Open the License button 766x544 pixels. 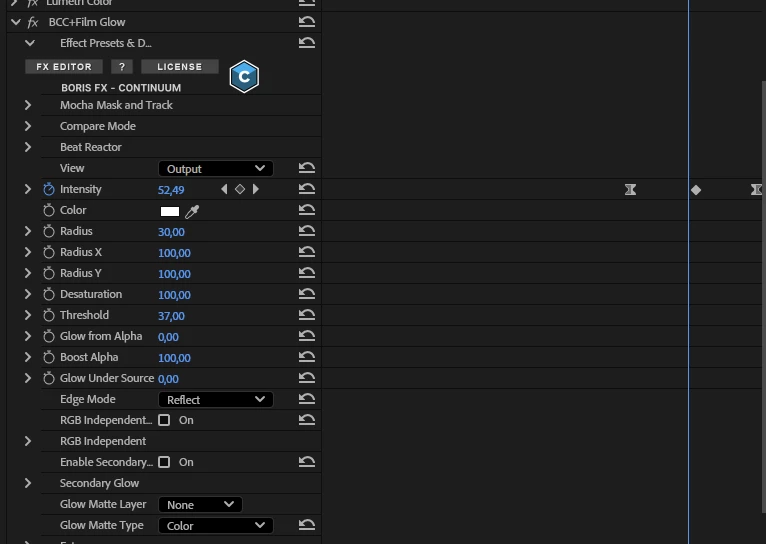pyautogui.click(x=180, y=66)
